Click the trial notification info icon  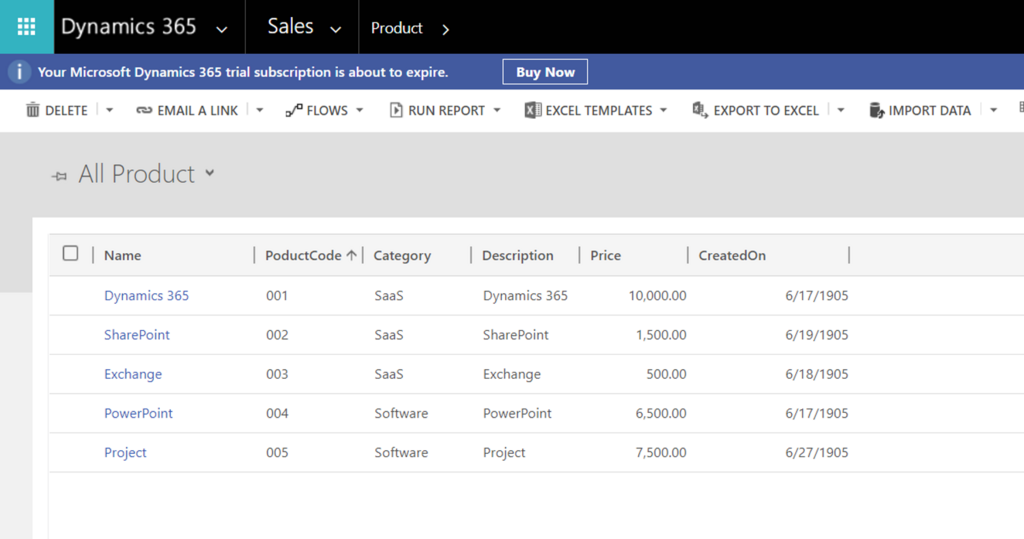click(x=19, y=72)
